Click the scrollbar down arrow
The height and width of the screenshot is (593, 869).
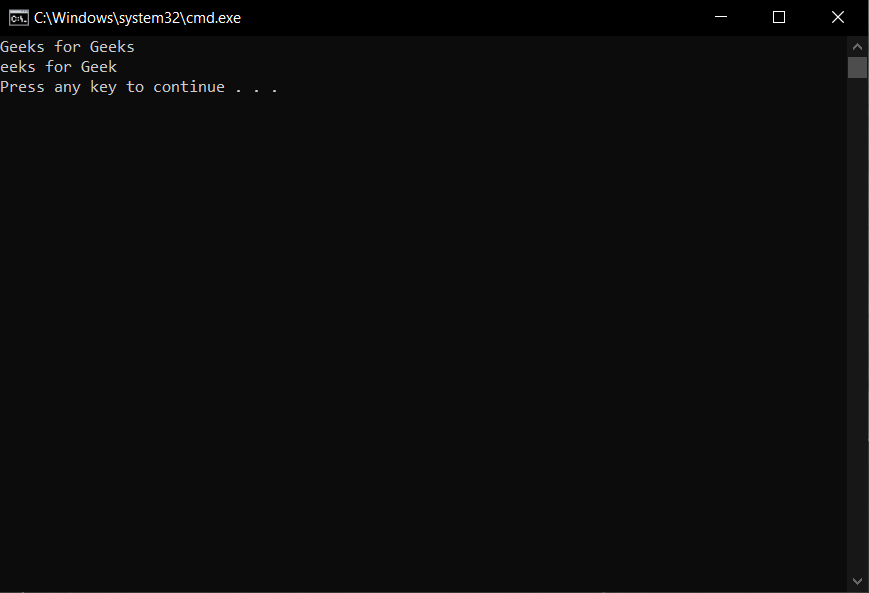click(x=857, y=581)
